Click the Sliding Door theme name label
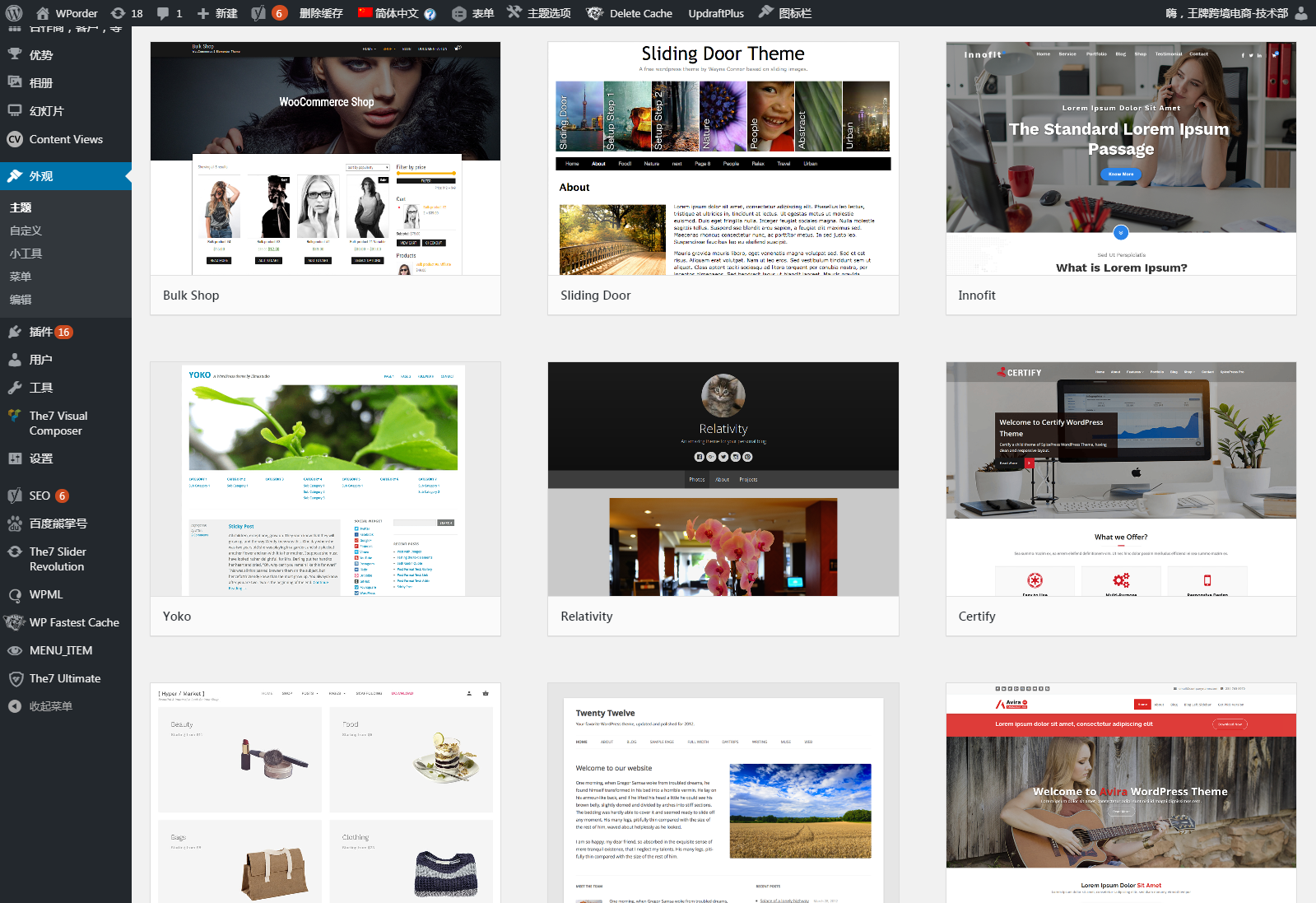Image resolution: width=1316 pixels, height=903 pixels. click(596, 296)
